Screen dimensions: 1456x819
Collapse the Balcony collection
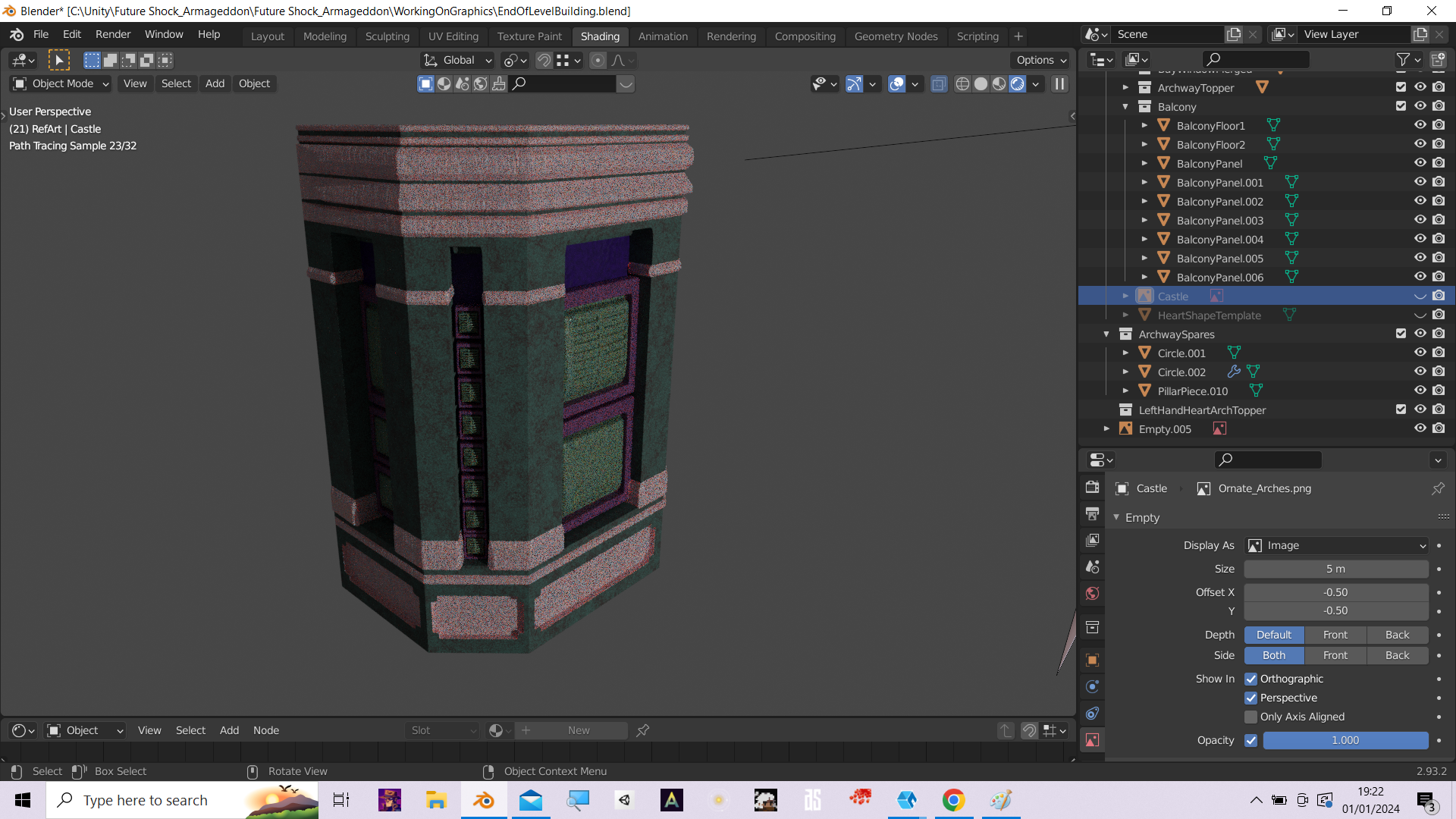coord(1125,106)
